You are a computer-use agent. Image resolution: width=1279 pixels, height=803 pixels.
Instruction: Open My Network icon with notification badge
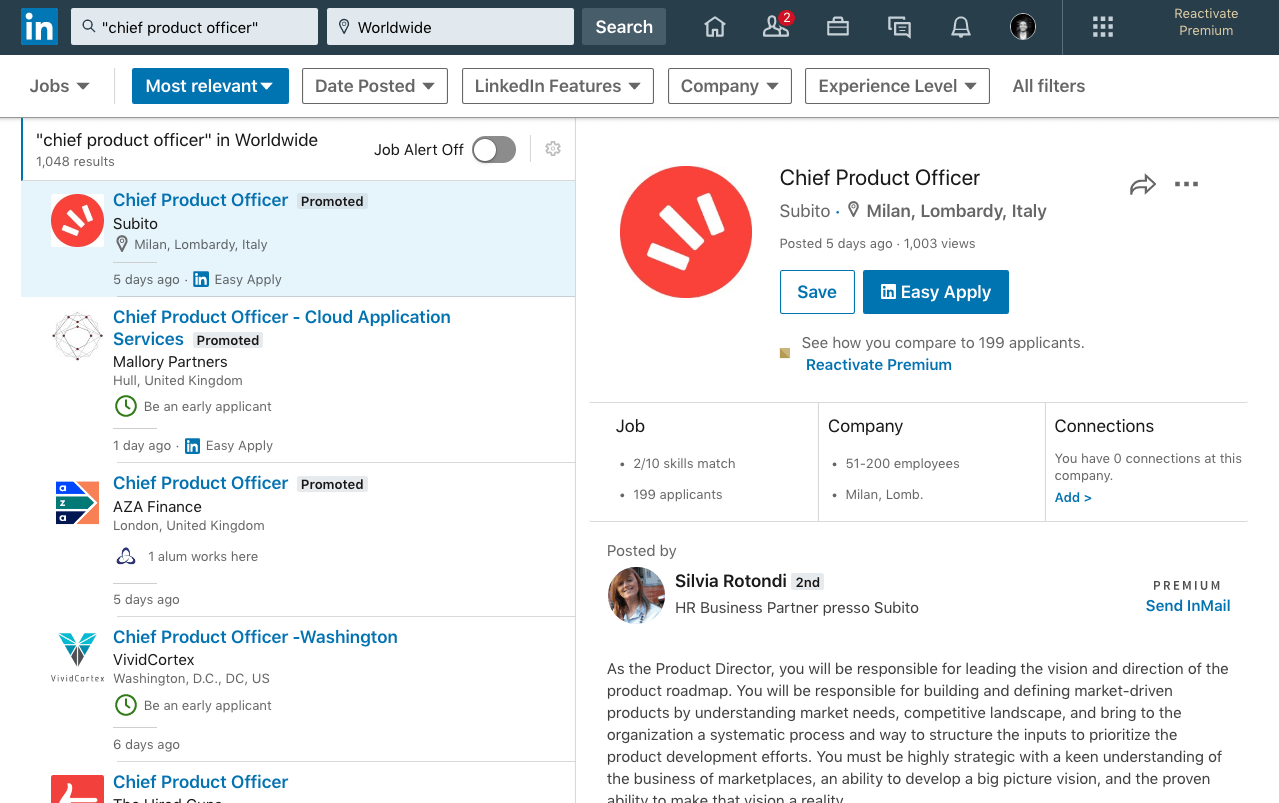776,26
